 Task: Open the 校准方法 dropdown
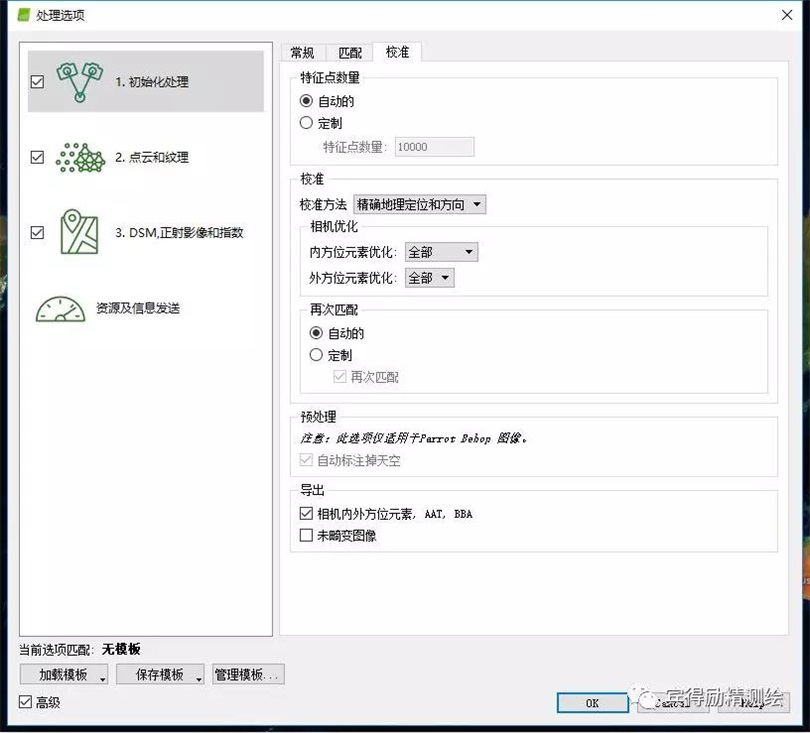pos(419,205)
